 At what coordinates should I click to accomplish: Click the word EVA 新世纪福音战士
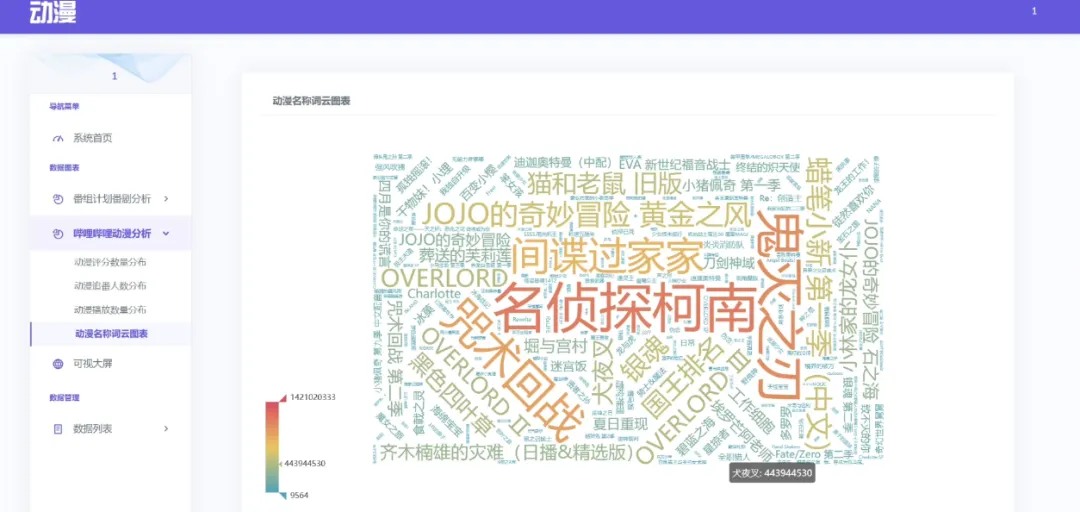(674, 165)
